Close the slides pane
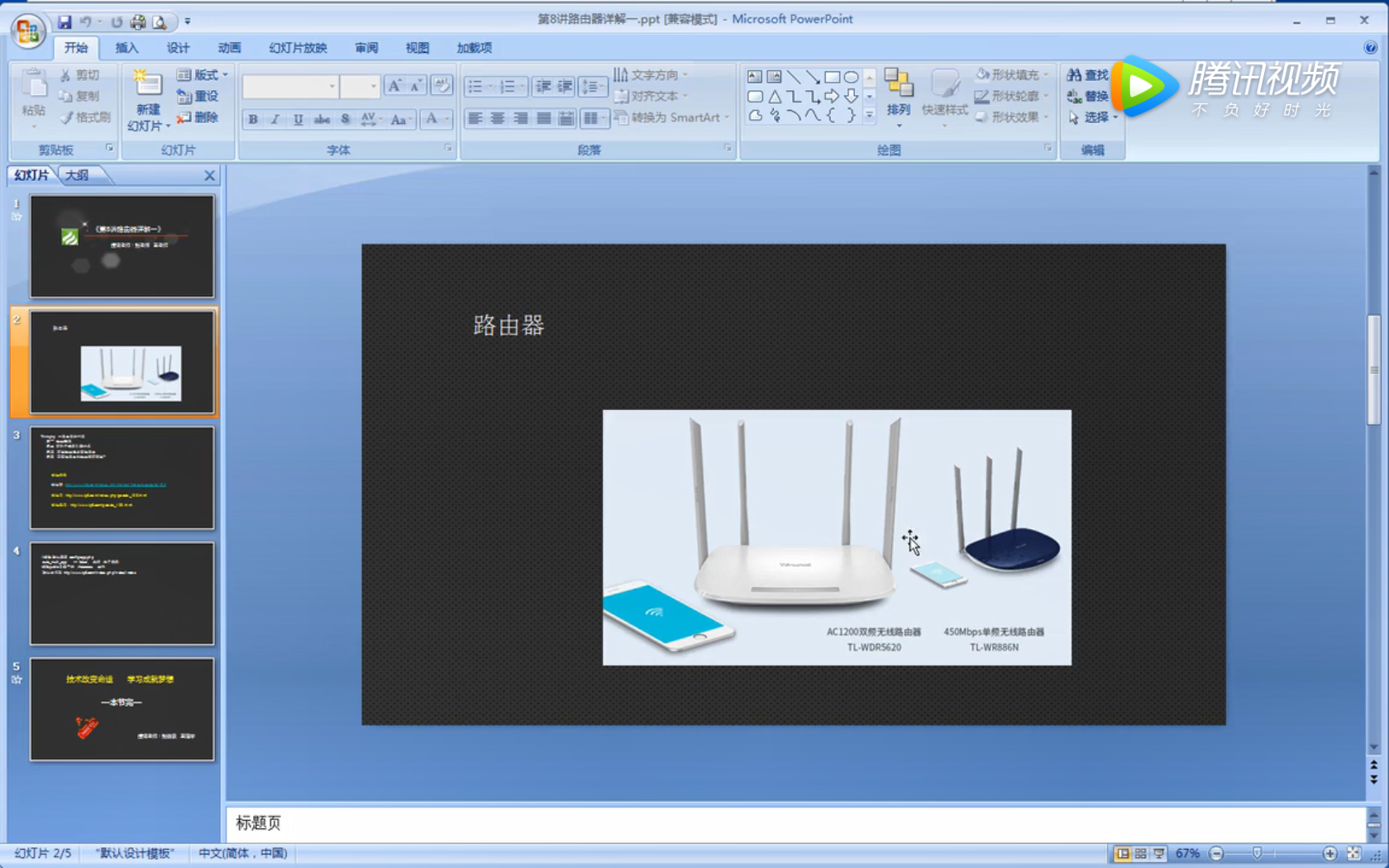 [x=209, y=175]
